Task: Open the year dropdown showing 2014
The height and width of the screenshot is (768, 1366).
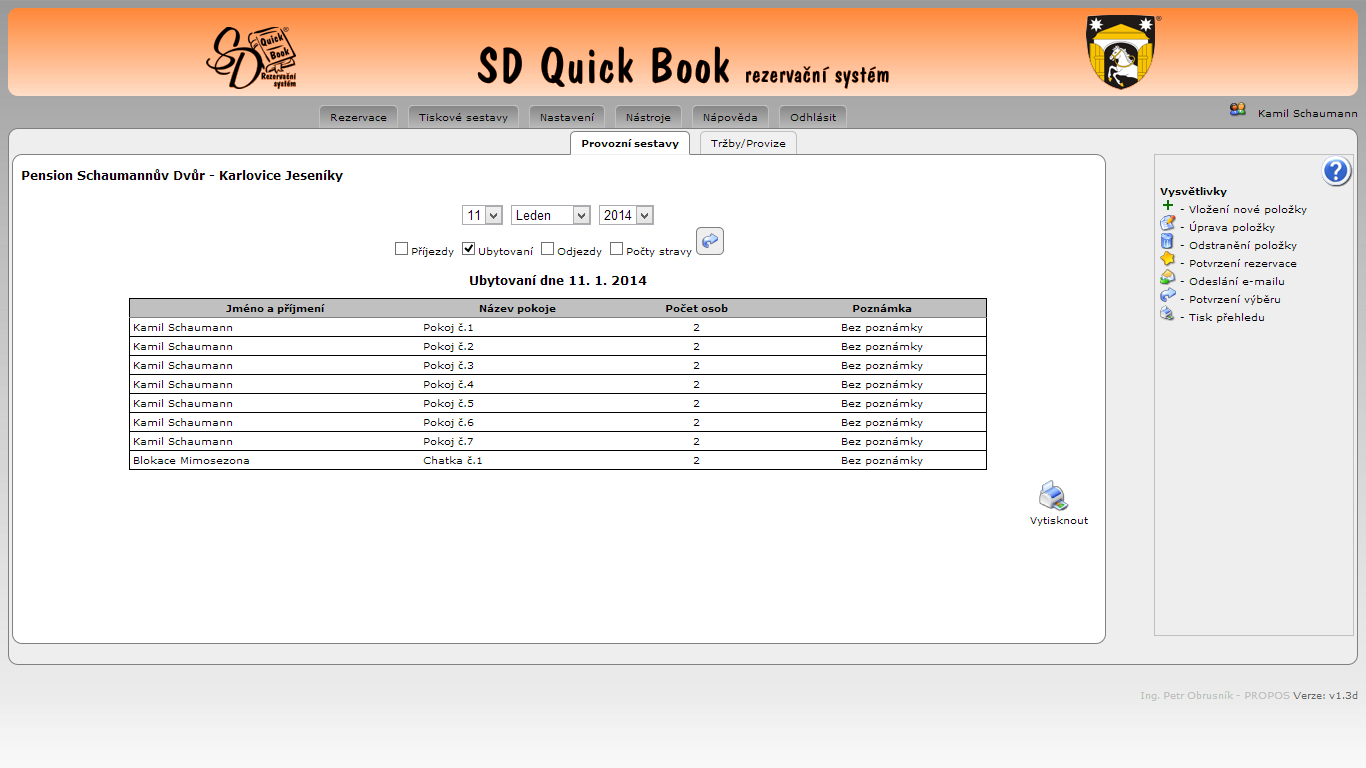Action: coord(626,215)
